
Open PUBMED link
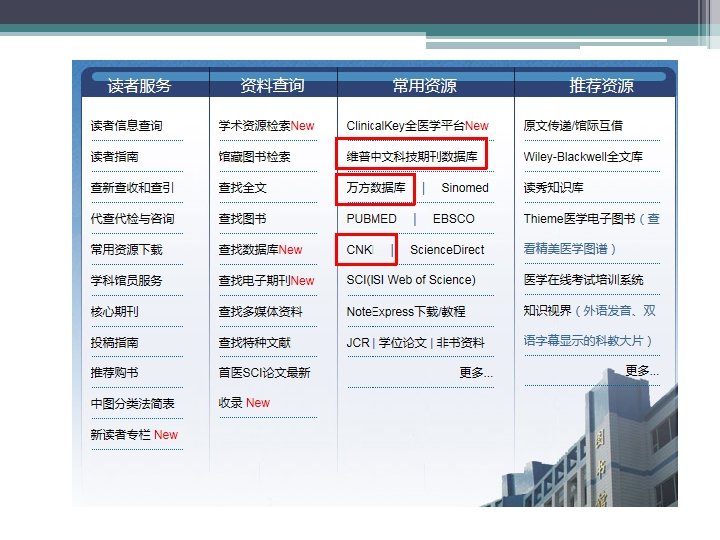pyautogui.click(x=371, y=219)
